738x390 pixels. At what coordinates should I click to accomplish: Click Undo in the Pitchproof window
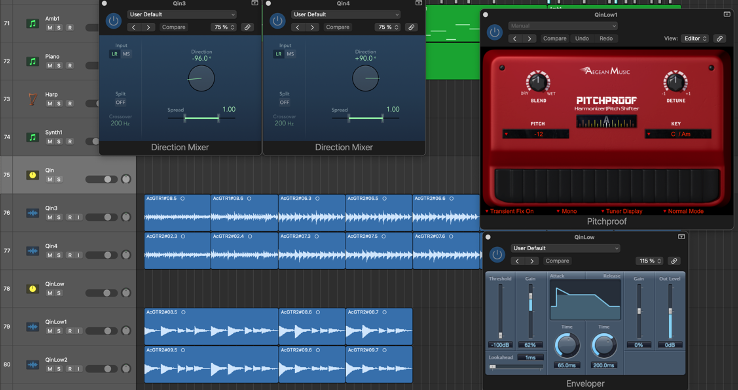click(x=582, y=39)
